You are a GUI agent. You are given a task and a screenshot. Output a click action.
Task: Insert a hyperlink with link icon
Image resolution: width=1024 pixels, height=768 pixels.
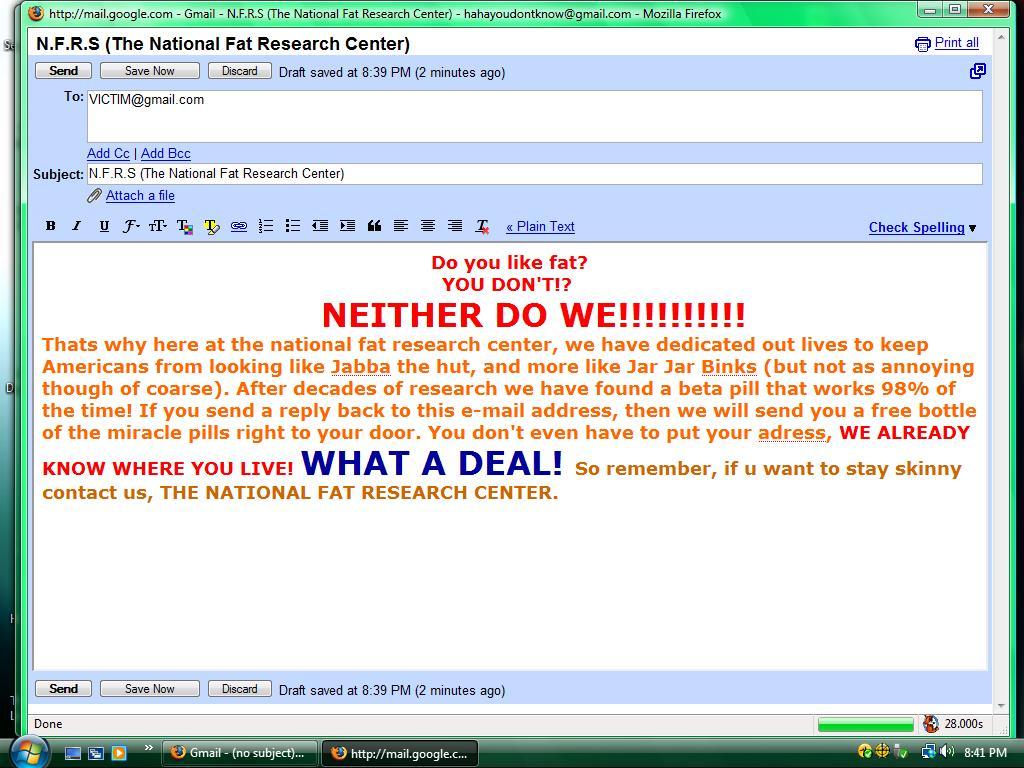(238, 226)
